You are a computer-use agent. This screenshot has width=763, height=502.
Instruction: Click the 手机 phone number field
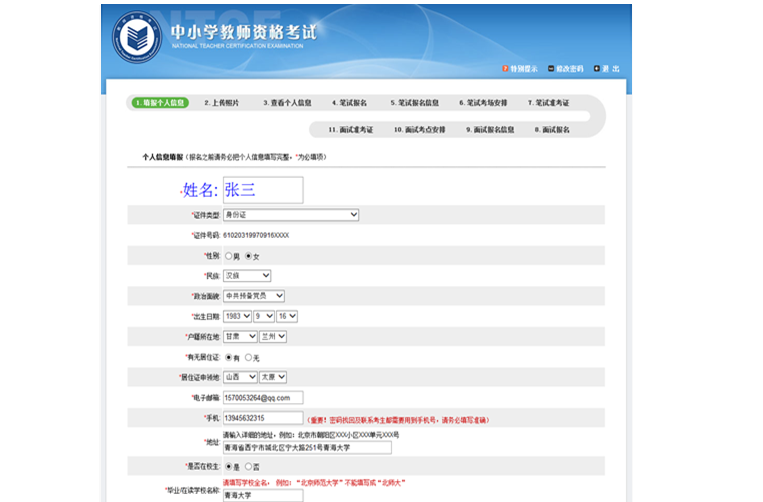coord(262,418)
